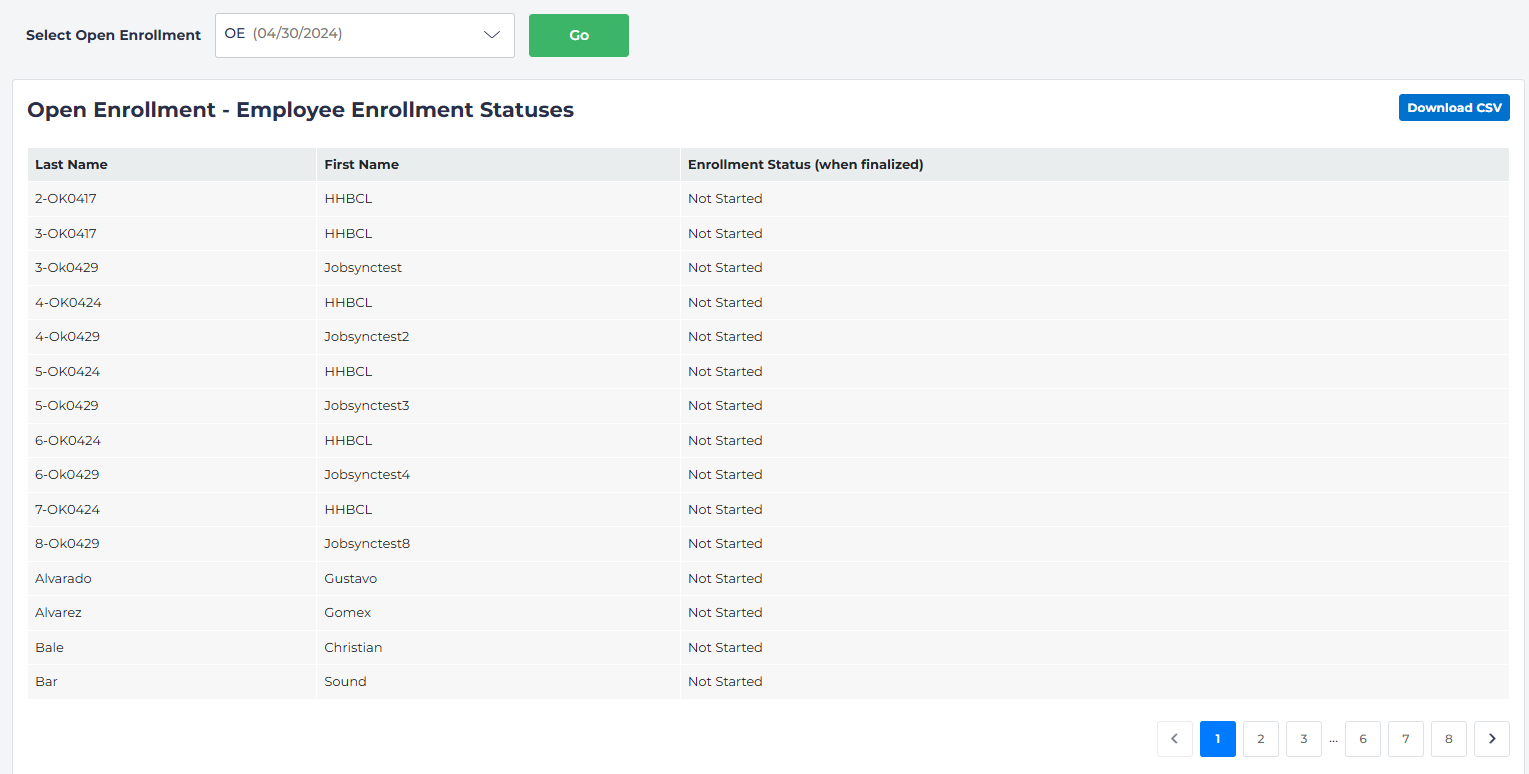Screen dimensions: 1529x774
Task: Click the first name Gustavo
Action: 350,578
